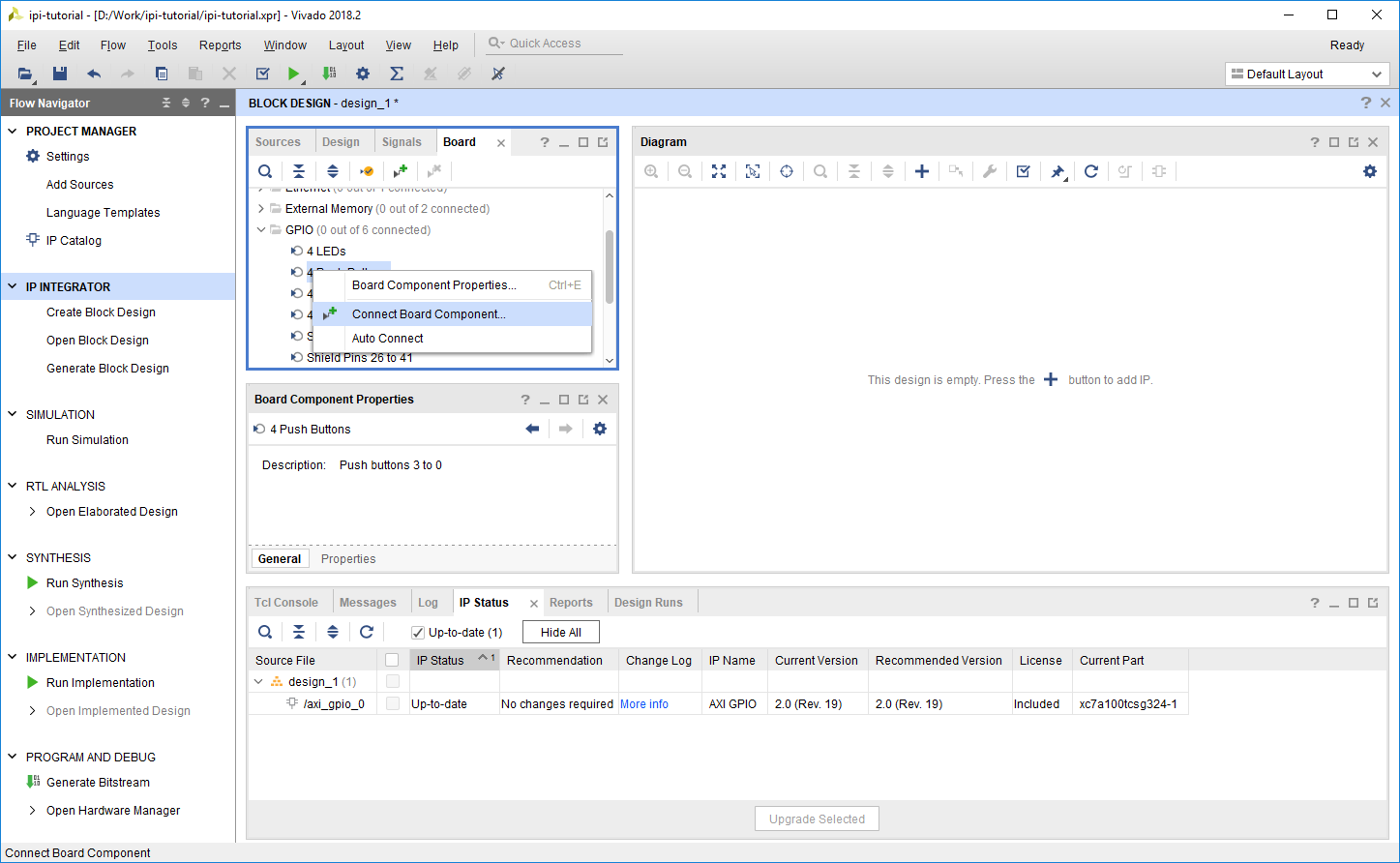This screenshot has width=1400, height=863.
Task: Zoom out on the Diagram
Action: point(685,171)
